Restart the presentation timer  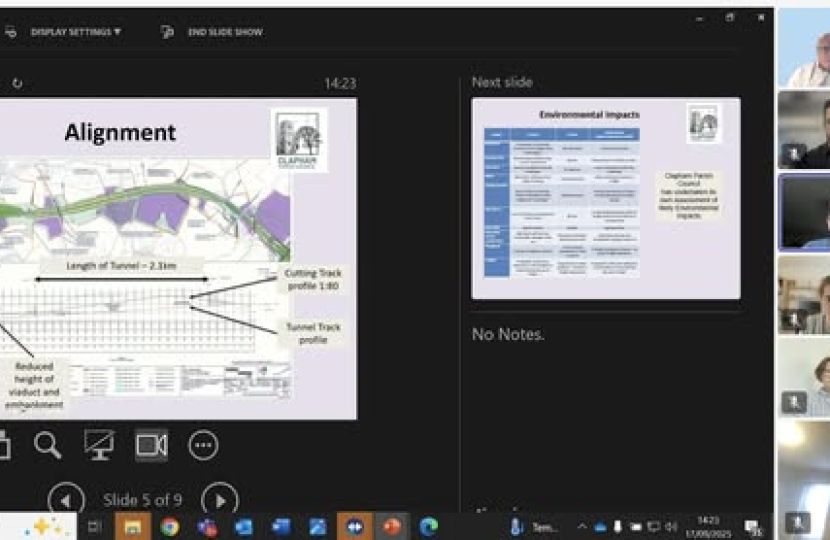[17, 84]
